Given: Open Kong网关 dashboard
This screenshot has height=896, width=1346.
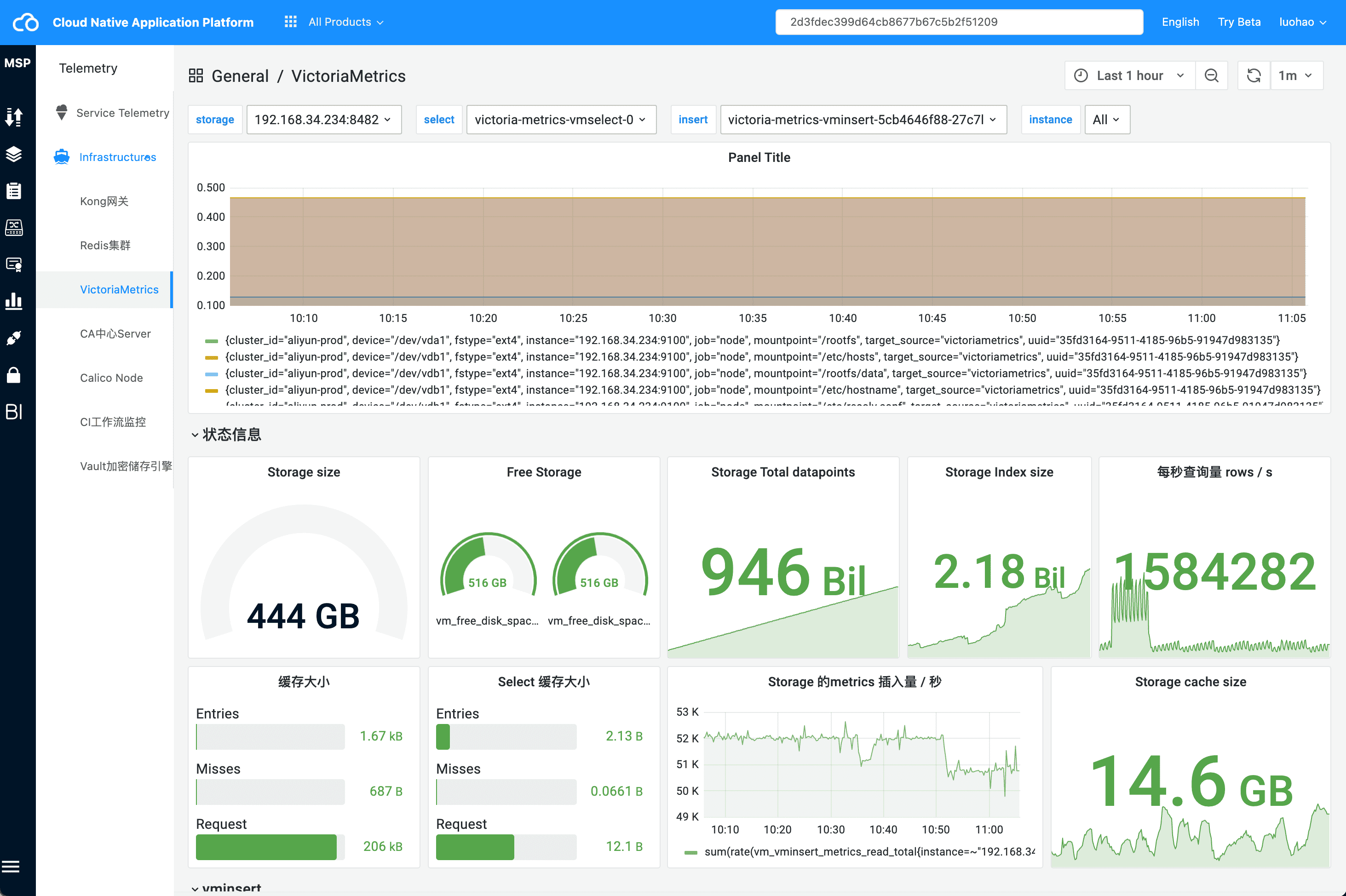Looking at the screenshot, I should pyautogui.click(x=104, y=201).
